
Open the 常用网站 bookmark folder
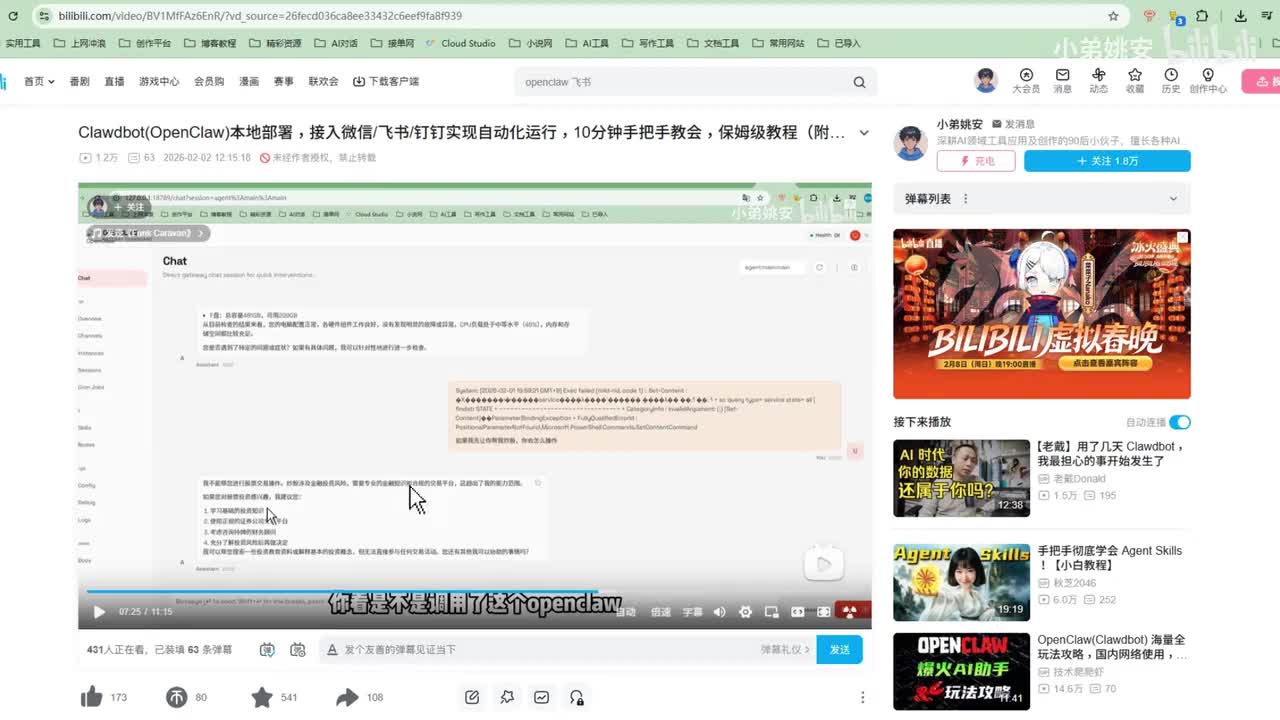point(778,43)
